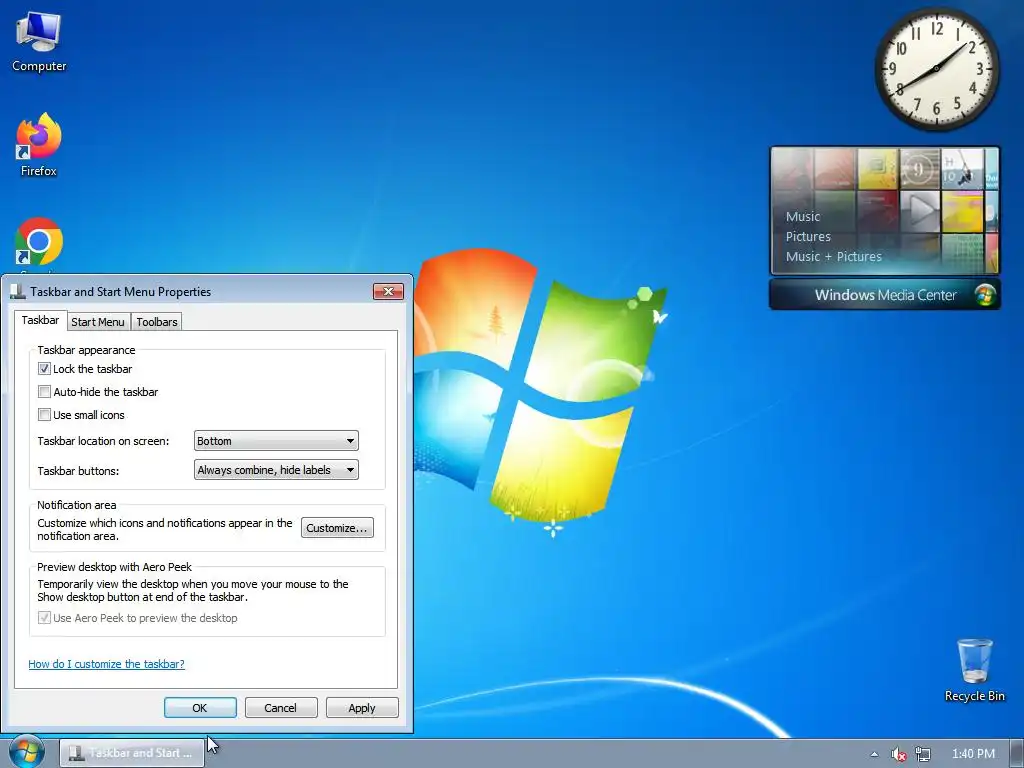Select Music in Media Center gadget

coord(803,216)
